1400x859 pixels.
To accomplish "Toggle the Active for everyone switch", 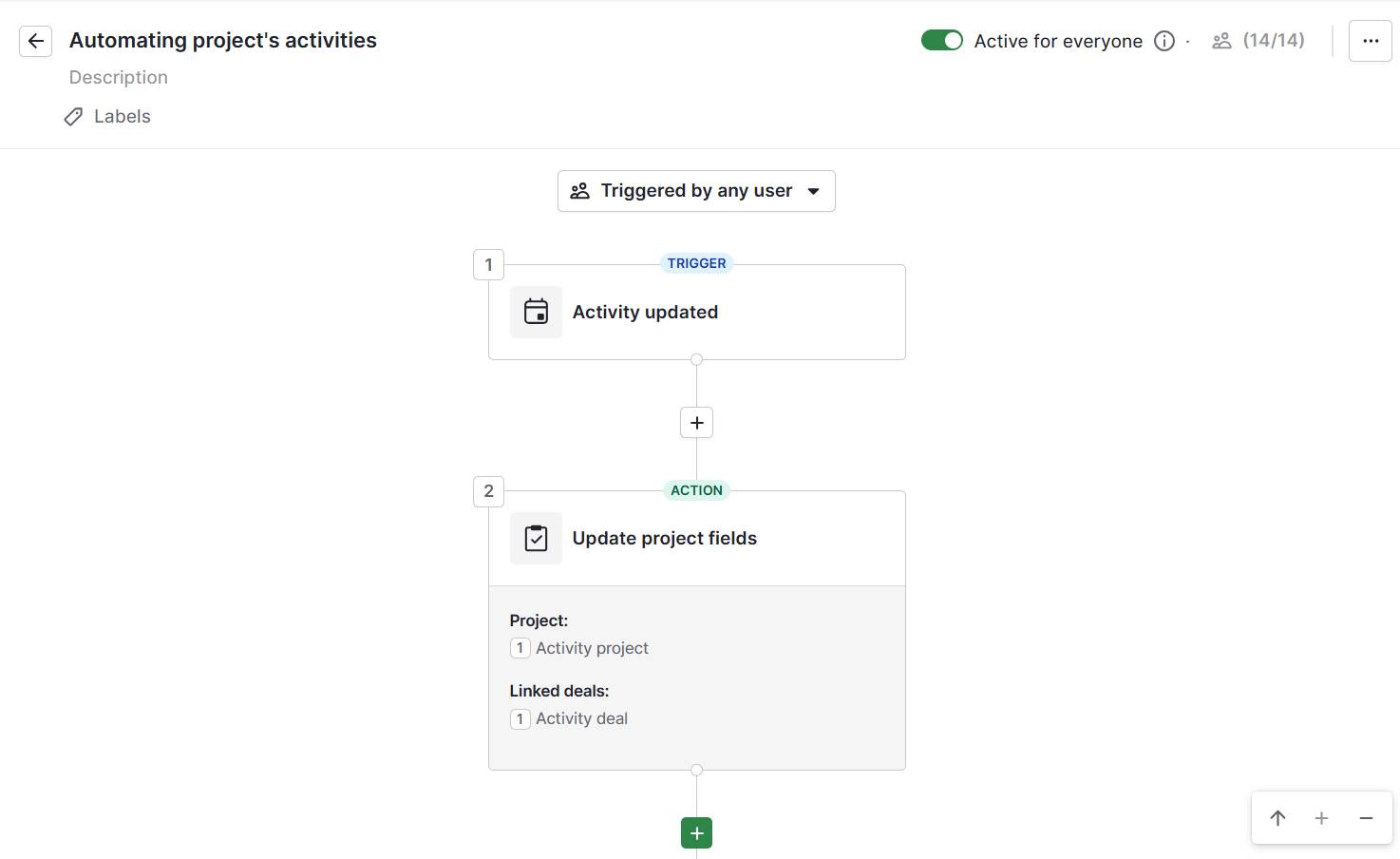I will click(x=941, y=40).
